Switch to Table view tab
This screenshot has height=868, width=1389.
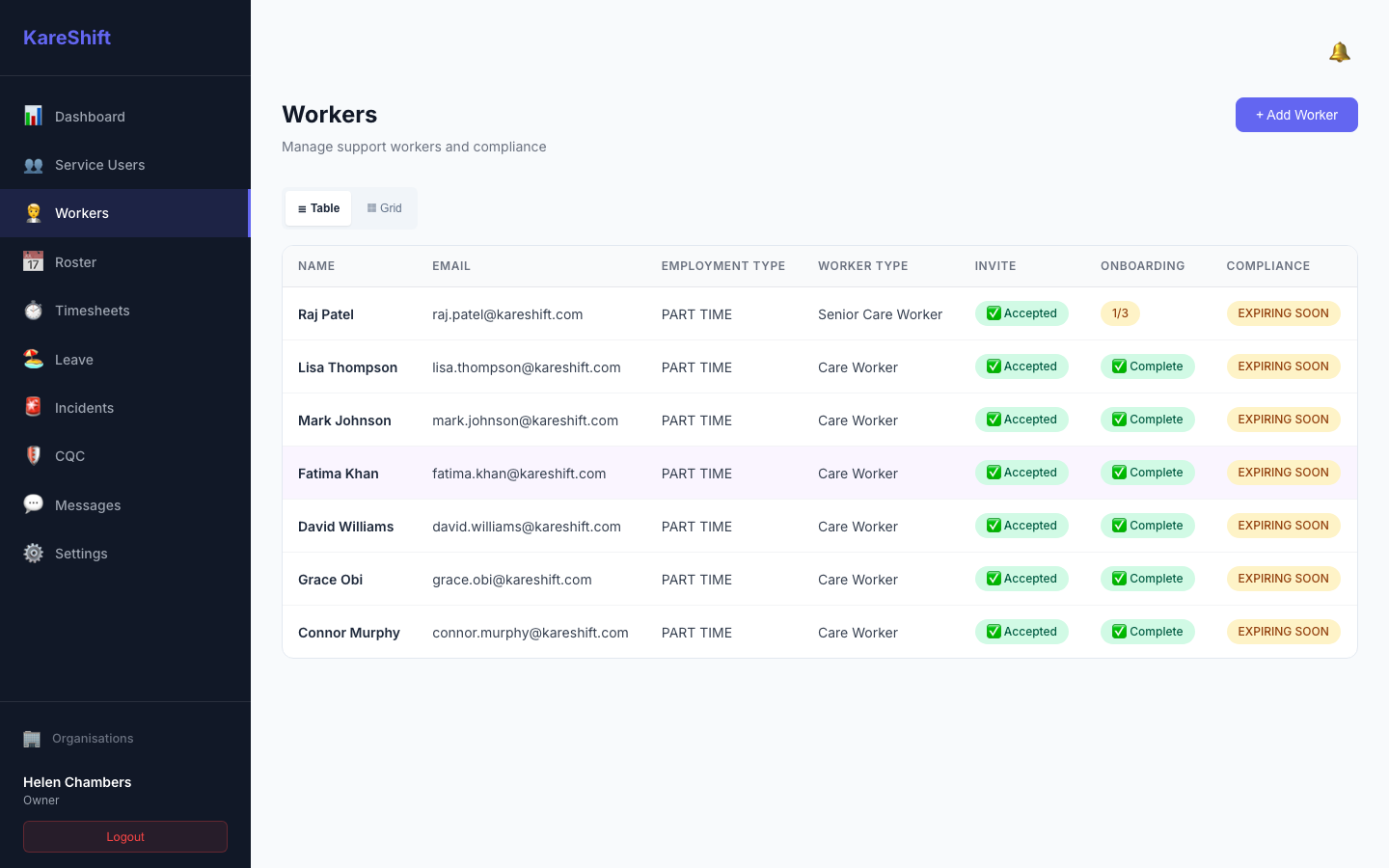(318, 208)
